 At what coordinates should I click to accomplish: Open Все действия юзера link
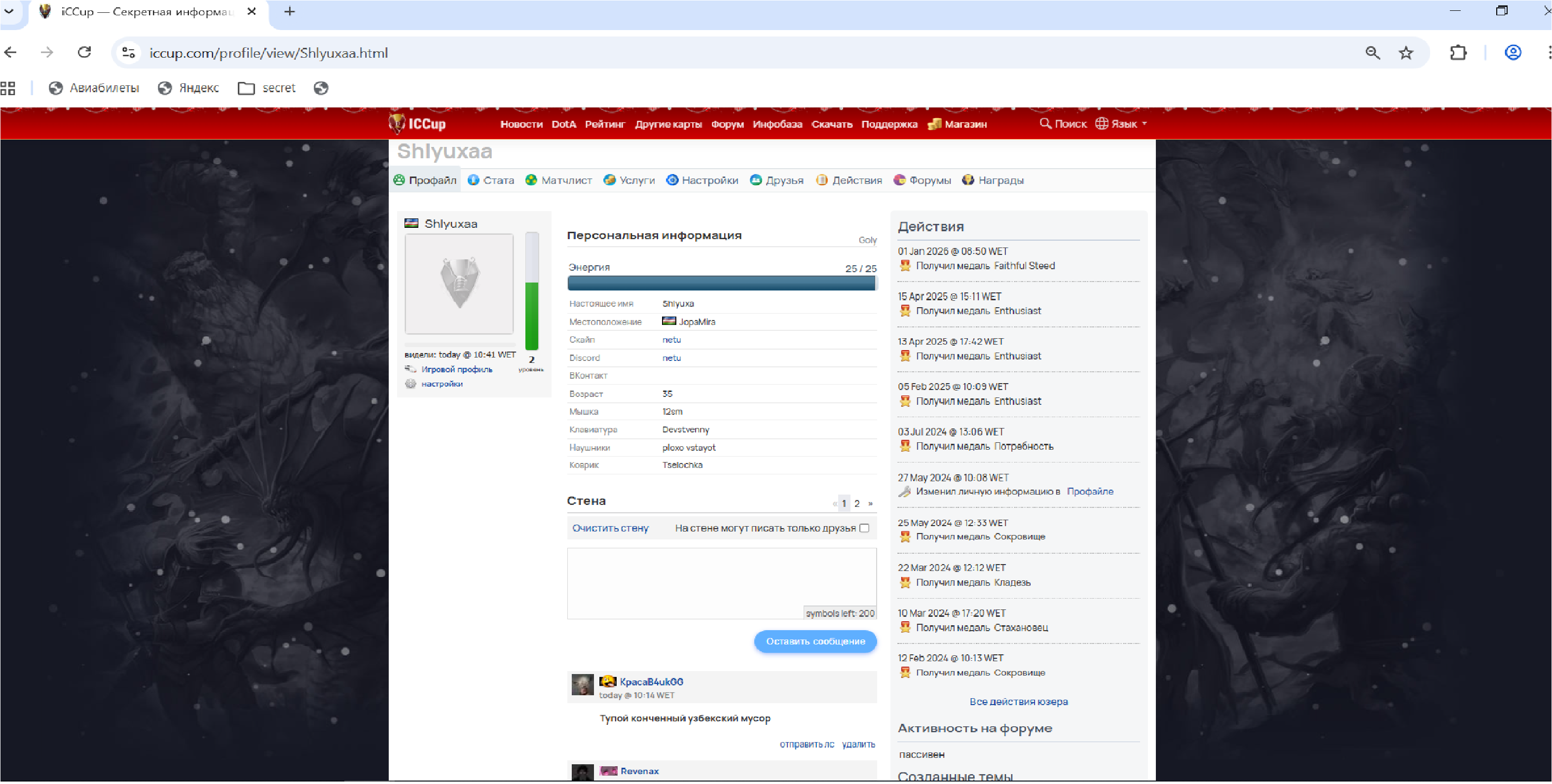pos(1018,702)
